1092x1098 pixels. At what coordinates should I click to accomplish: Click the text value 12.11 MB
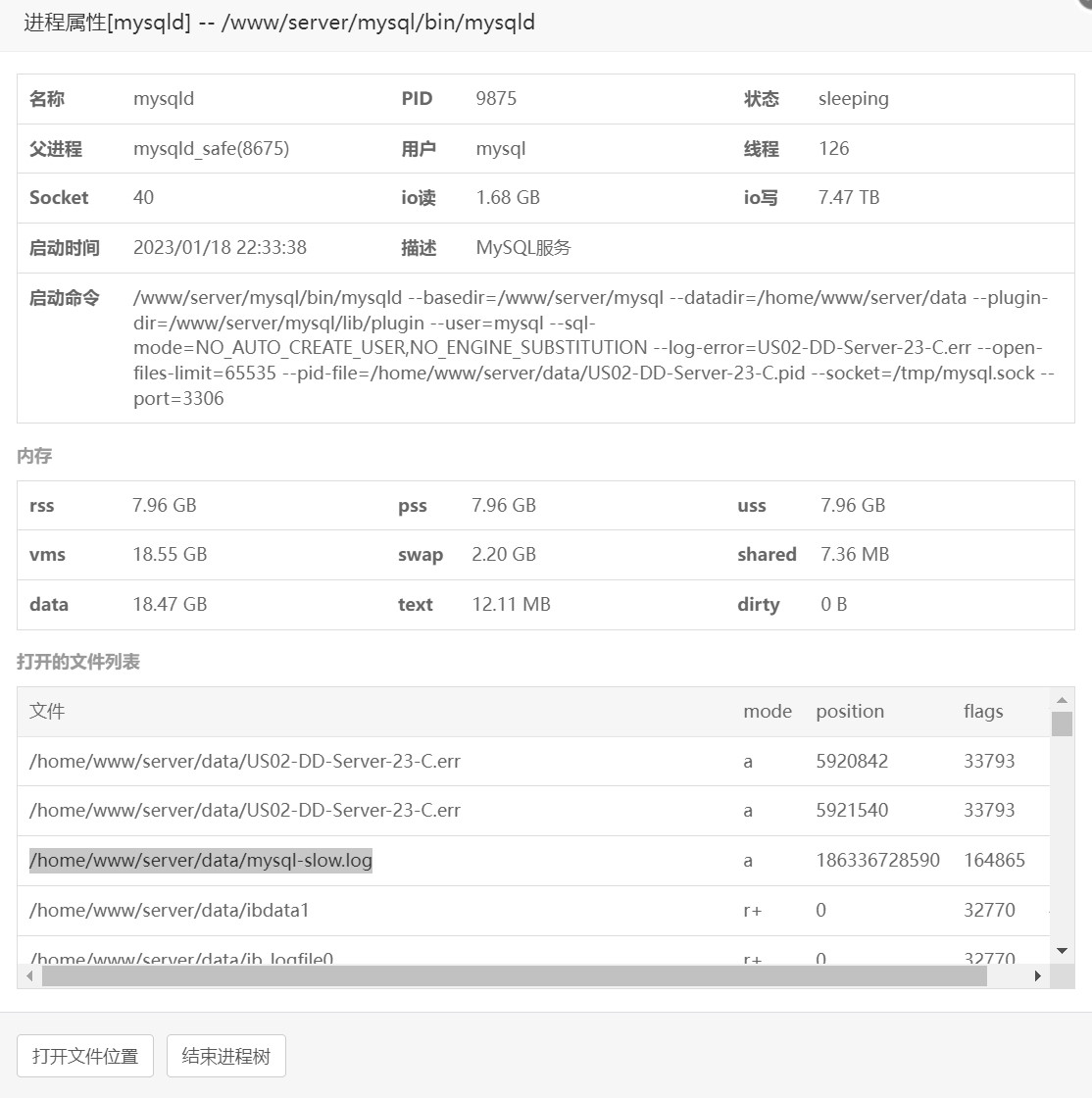511,604
